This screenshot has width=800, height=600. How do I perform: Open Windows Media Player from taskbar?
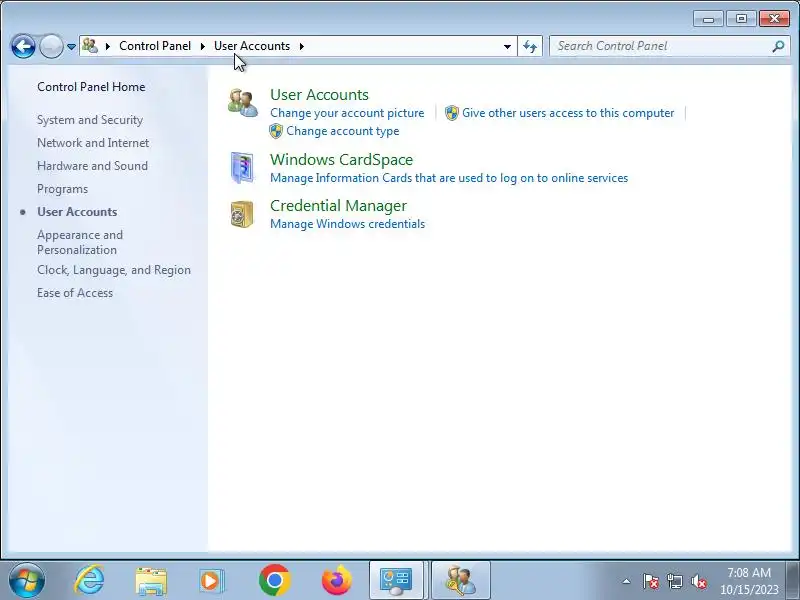coord(211,581)
